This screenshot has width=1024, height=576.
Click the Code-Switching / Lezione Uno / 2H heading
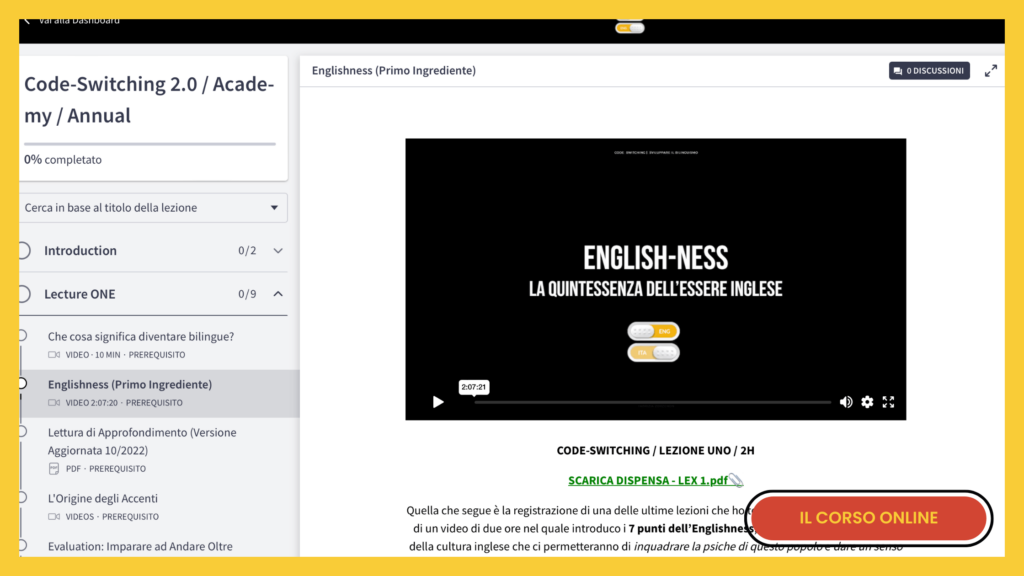[x=656, y=451]
